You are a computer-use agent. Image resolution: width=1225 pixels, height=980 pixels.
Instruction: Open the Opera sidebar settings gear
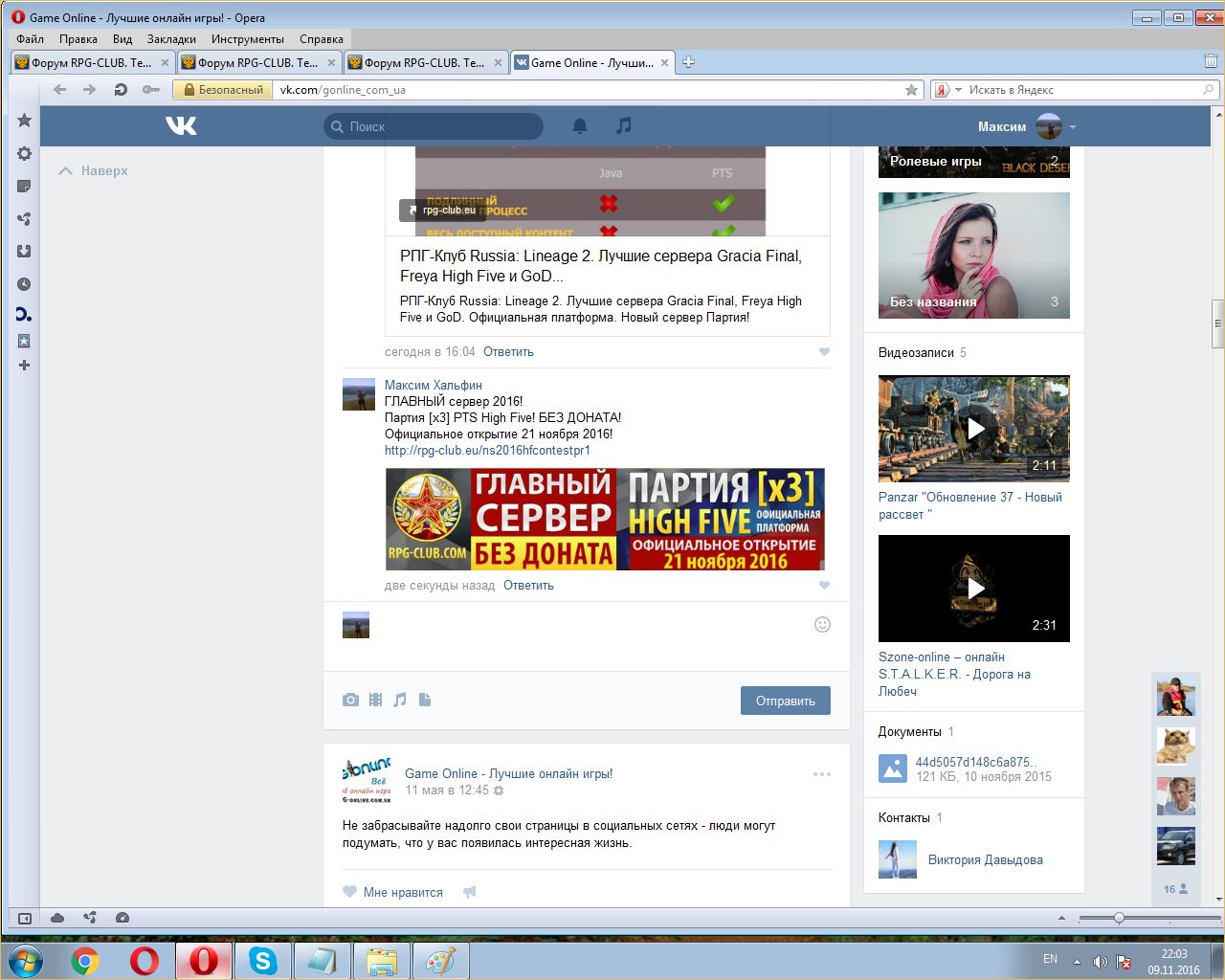coord(24,153)
